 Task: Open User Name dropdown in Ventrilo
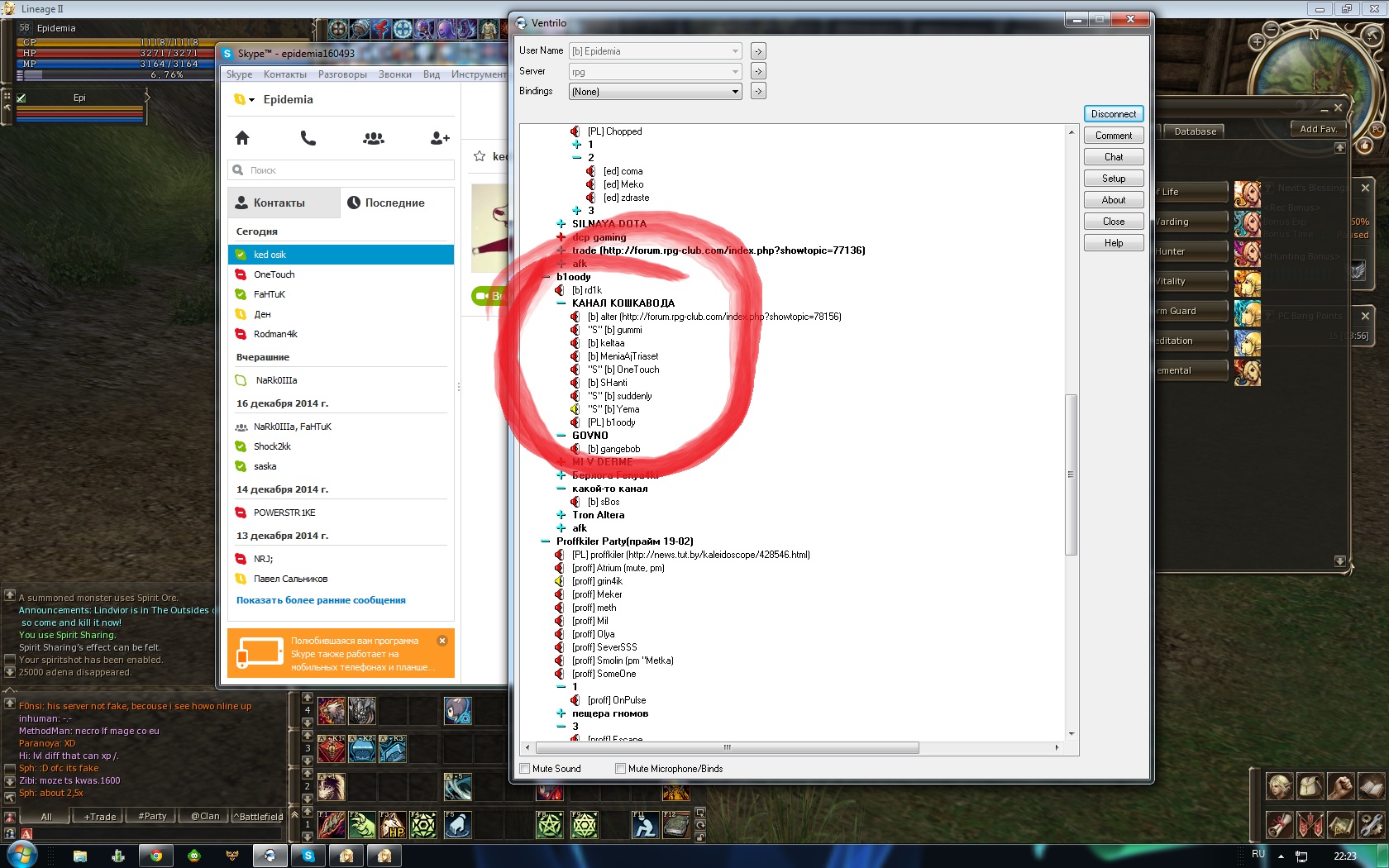tap(734, 51)
